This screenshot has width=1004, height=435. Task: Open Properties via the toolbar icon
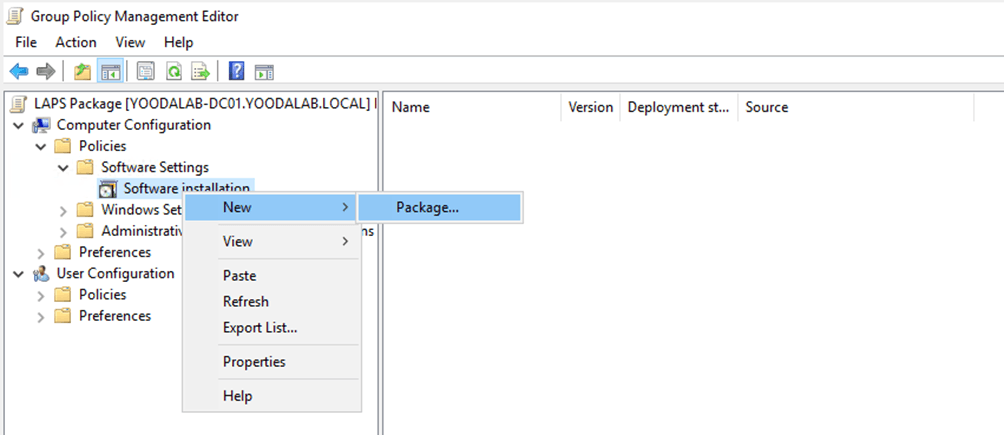point(147,71)
